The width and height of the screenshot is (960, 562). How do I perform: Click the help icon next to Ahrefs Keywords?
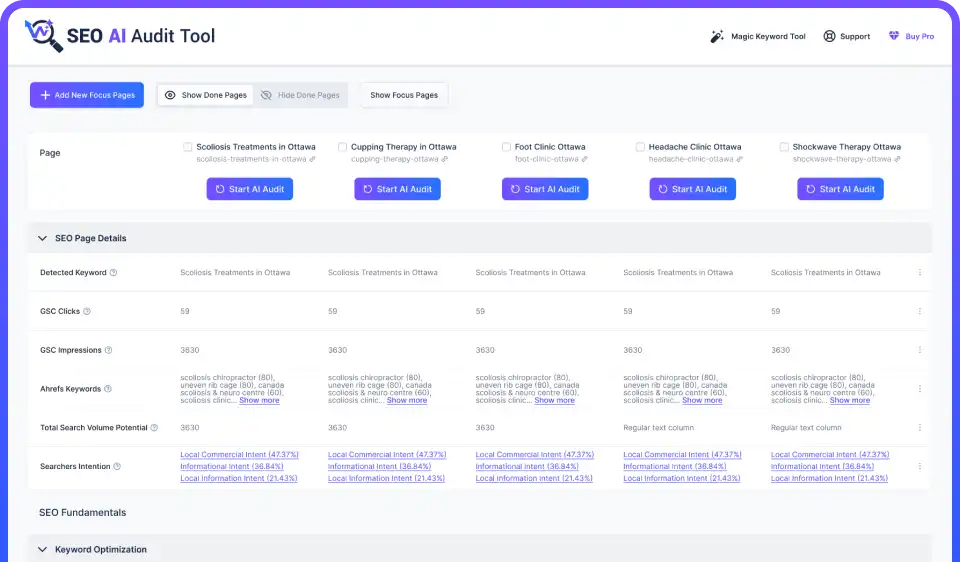click(x=108, y=389)
